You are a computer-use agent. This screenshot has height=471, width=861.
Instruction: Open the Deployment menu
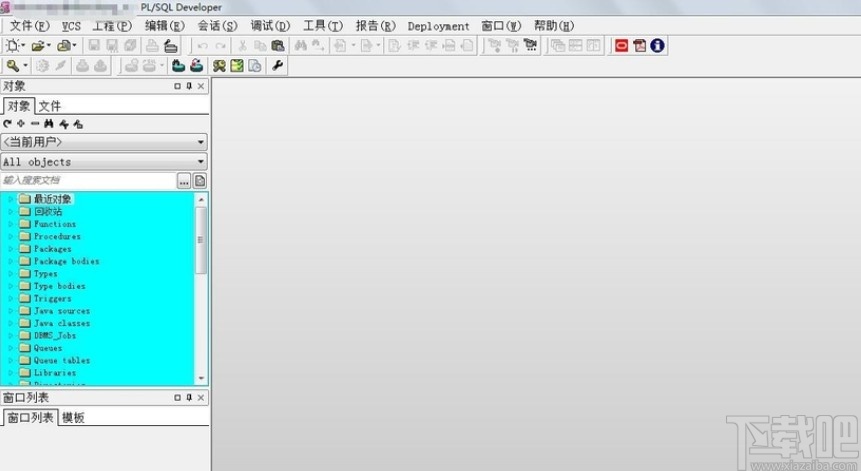click(438, 26)
